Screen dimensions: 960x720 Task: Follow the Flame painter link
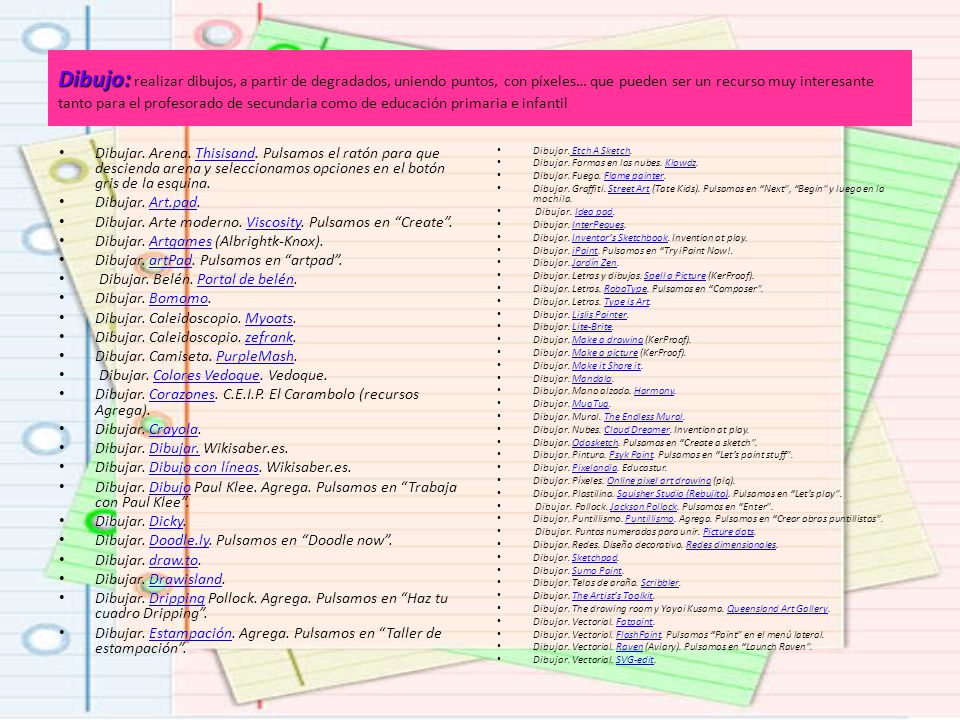tap(634, 176)
